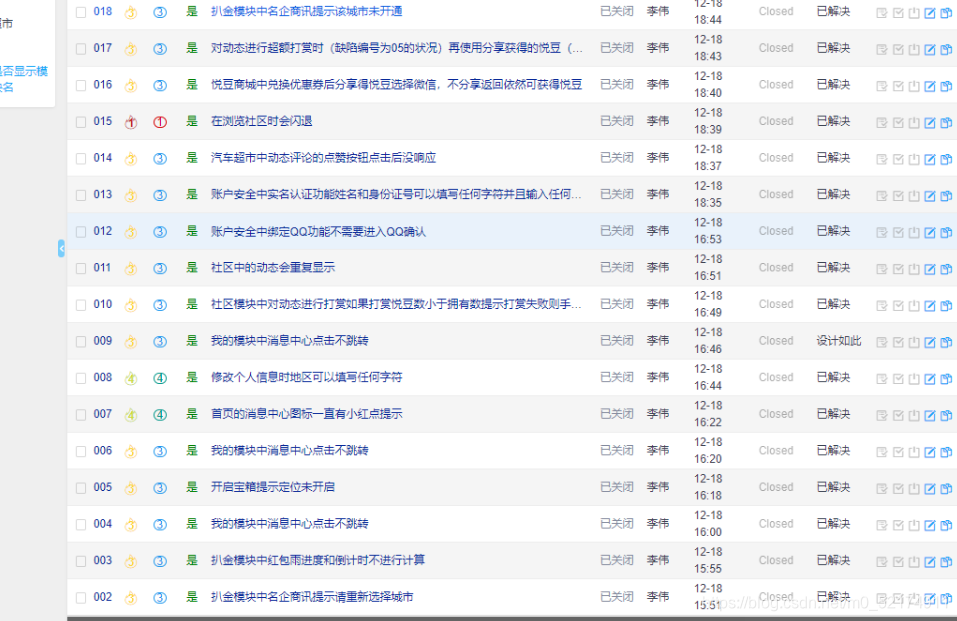The image size is (957, 621).
Task: Open bug 首页的消息中心图标一直有小红点提示
Action: (306, 414)
